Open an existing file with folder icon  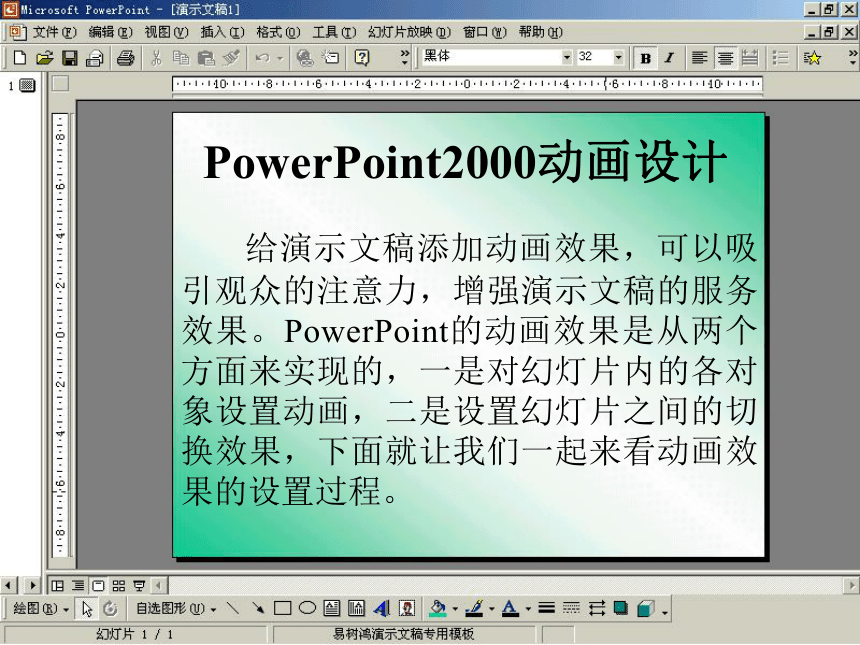point(44,58)
